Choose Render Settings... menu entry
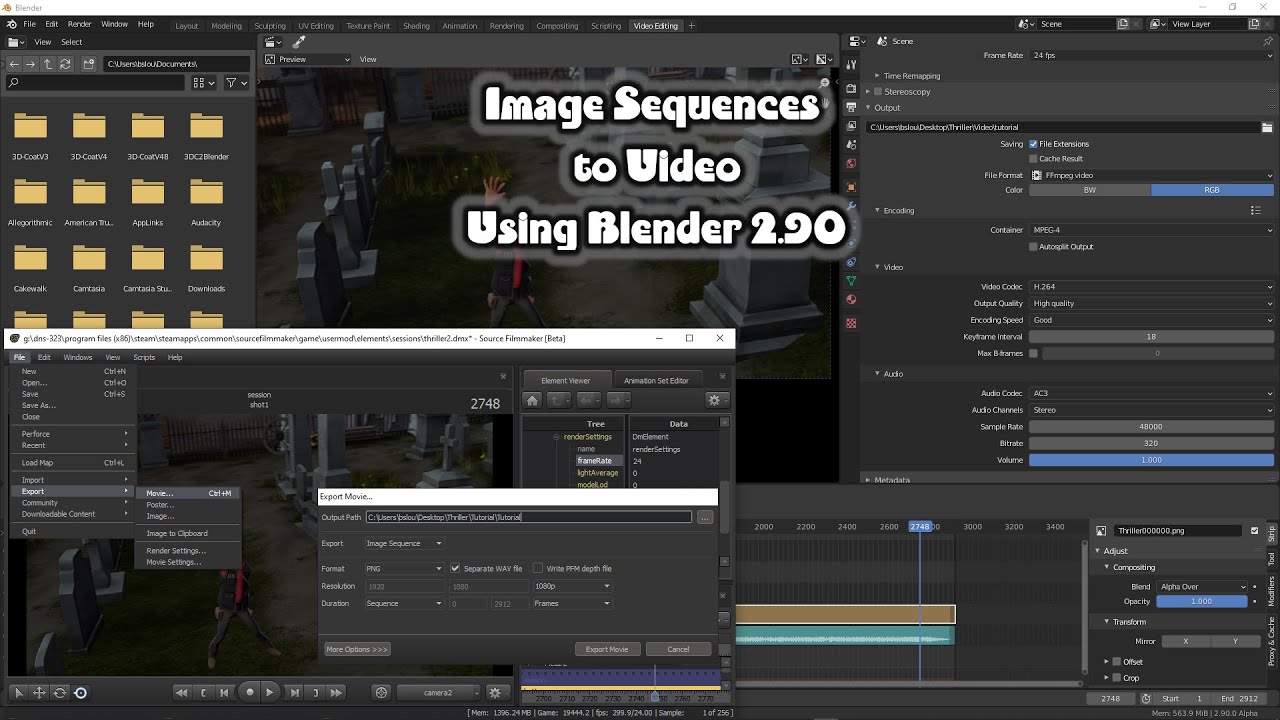Viewport: 1280px width, 720px height. (176, 551)
